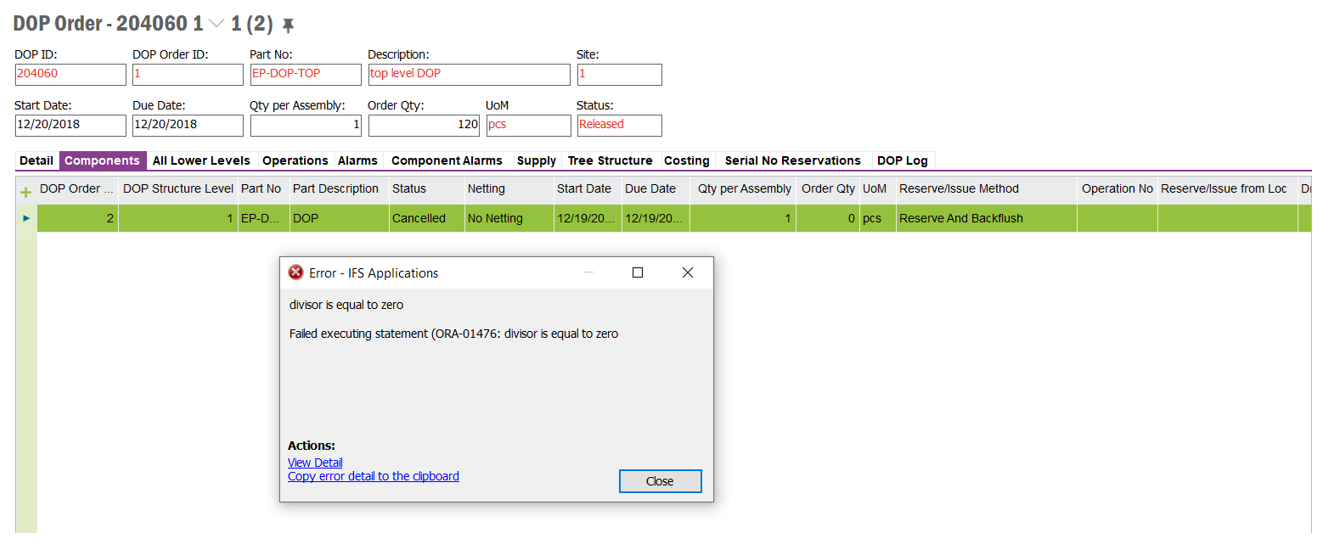
Task: Click the No Netting cell
Action: [x=509, y=218]
